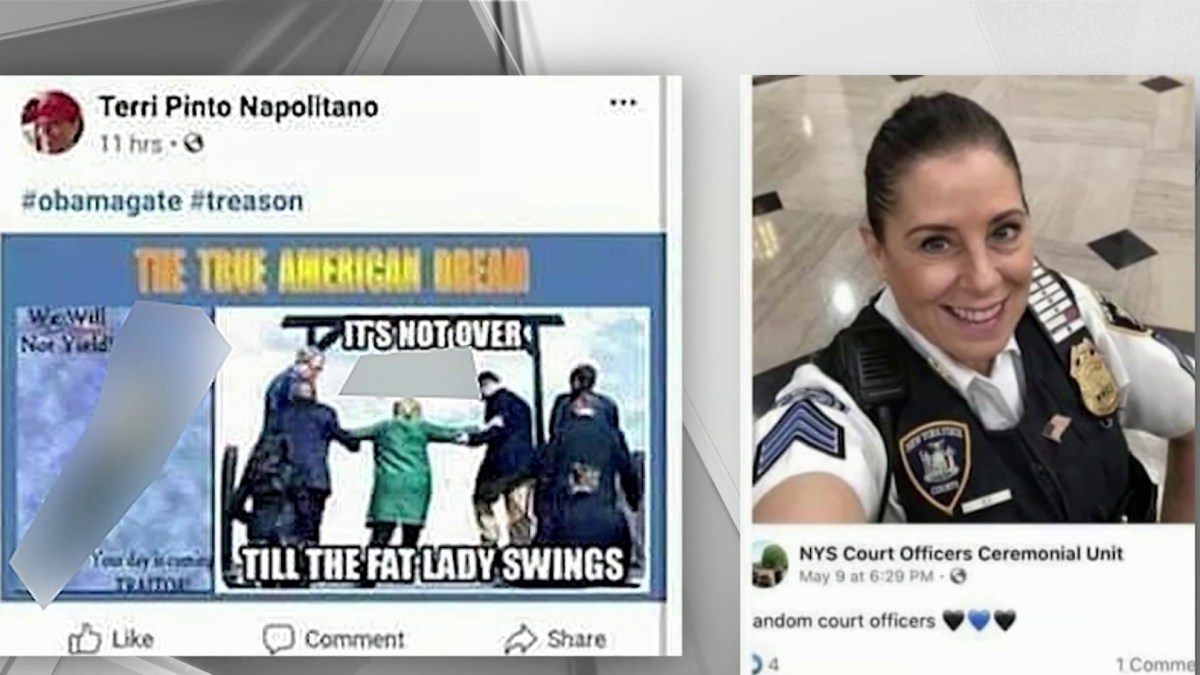Open the three-dot post options menu
Viewport: 1200px width, 675px height.
tap(623, 103)
